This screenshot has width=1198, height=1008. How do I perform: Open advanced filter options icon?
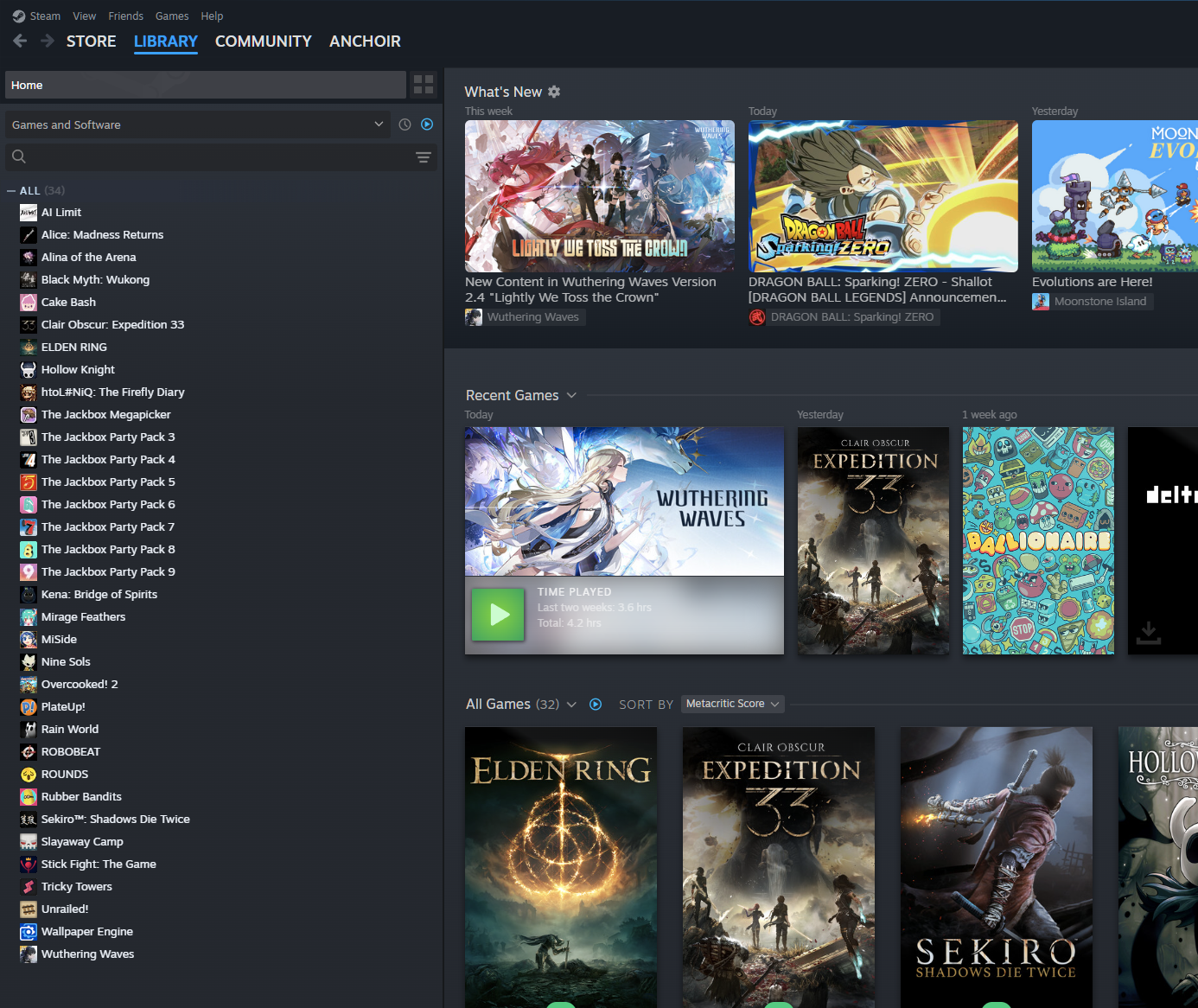[x=424, y=156]
